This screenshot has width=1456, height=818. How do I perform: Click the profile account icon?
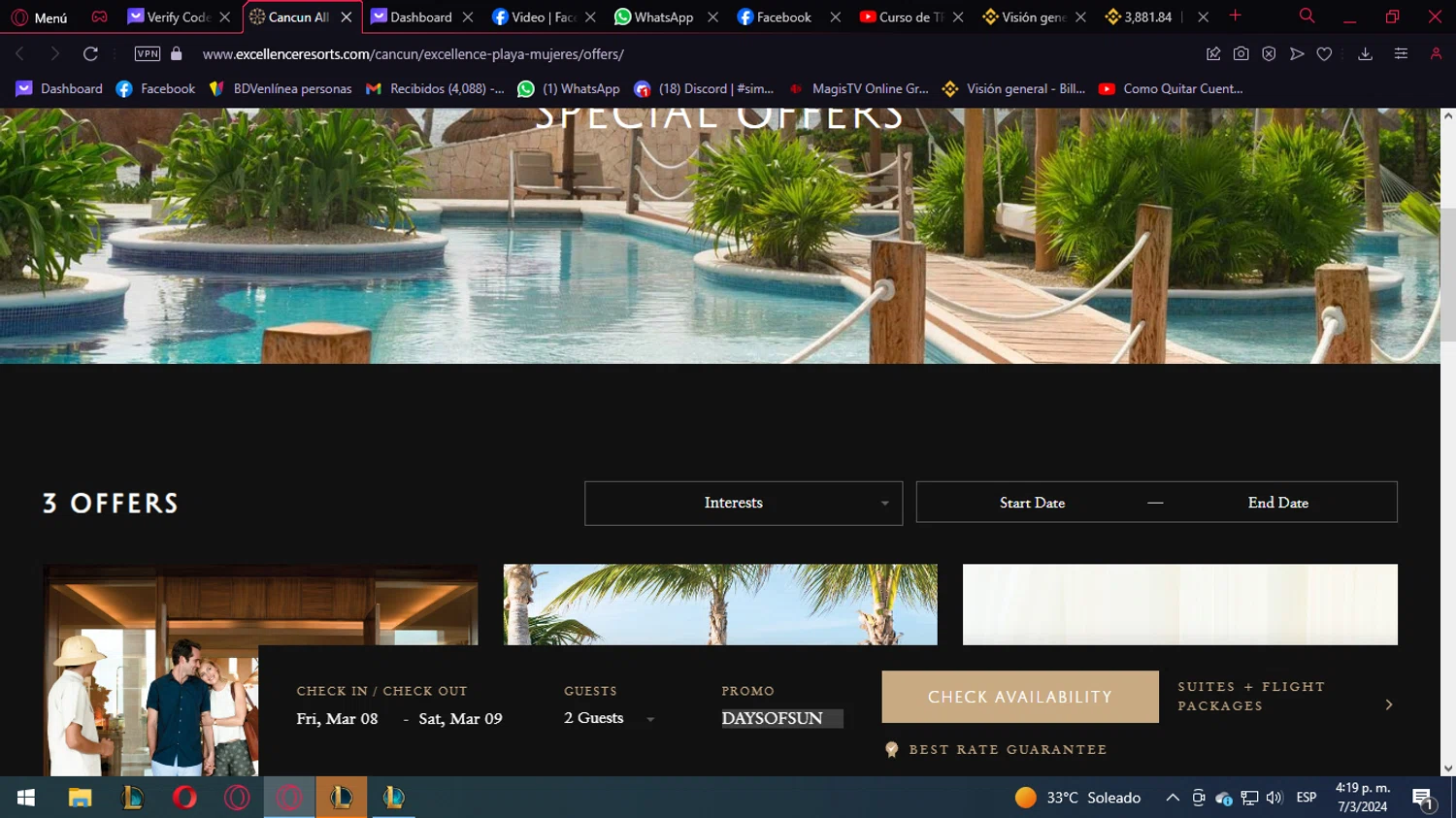click(1436, 54)
